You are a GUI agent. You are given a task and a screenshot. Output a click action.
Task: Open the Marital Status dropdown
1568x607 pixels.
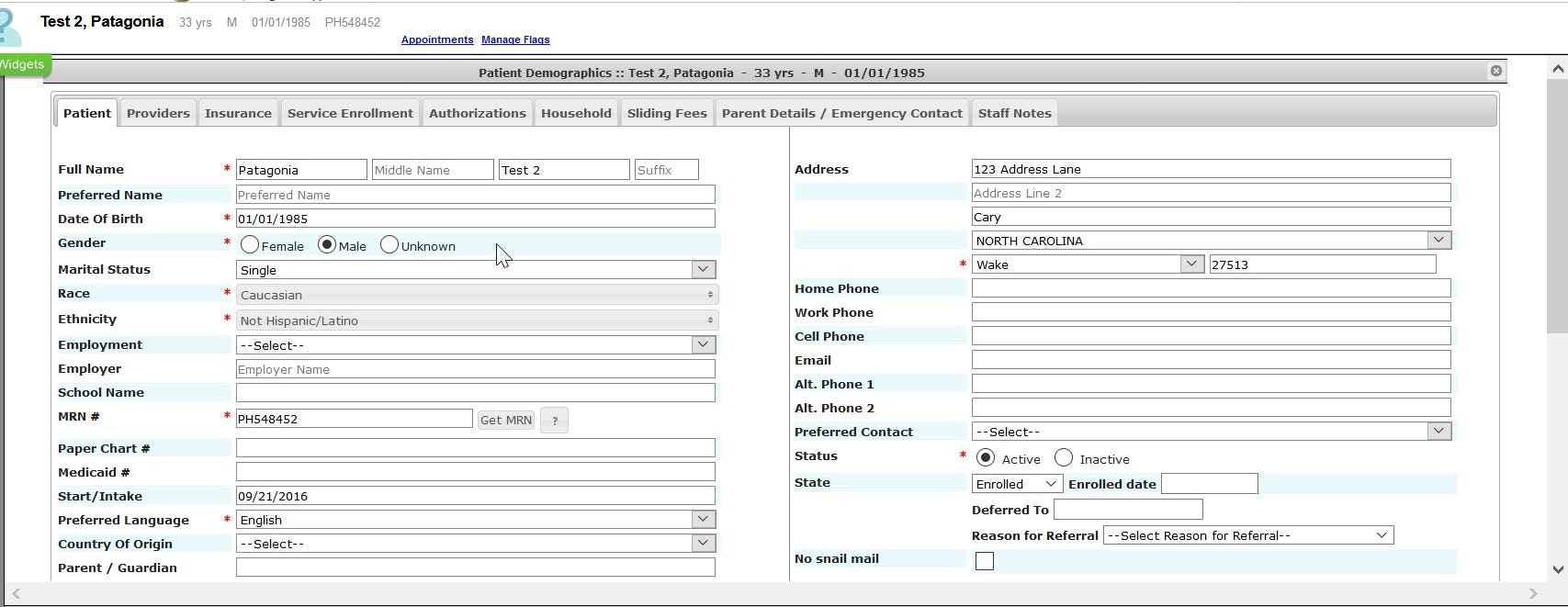tap(476, 270)
